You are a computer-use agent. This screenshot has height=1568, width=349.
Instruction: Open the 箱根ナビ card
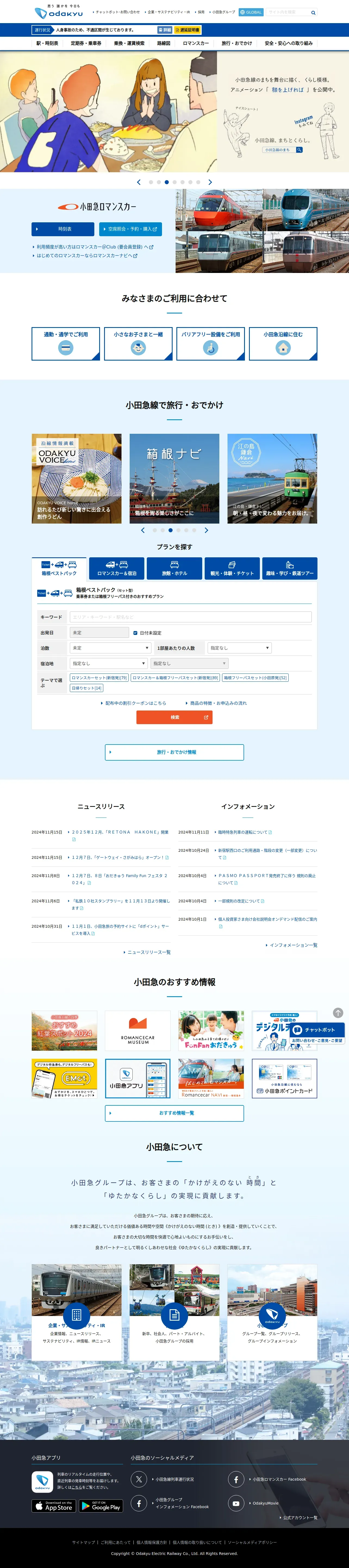tap(174, 478)
